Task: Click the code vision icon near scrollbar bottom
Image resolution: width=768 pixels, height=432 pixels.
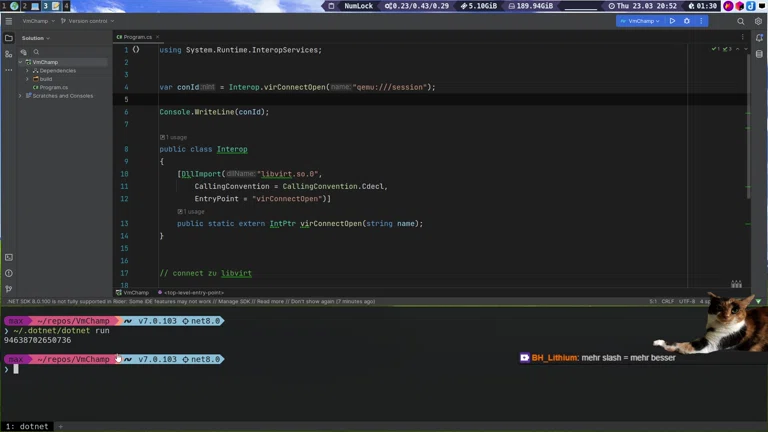Action: (736, 284)
